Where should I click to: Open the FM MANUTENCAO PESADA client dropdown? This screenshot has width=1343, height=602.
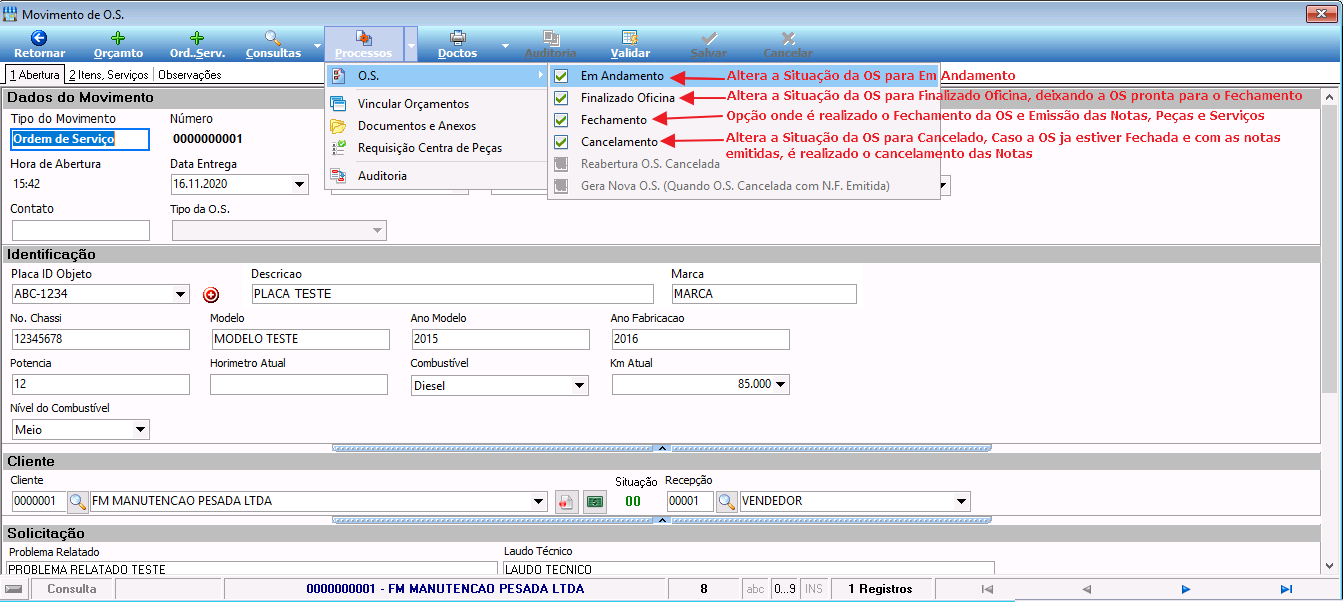pyautogui.click(x=540, y=501)
